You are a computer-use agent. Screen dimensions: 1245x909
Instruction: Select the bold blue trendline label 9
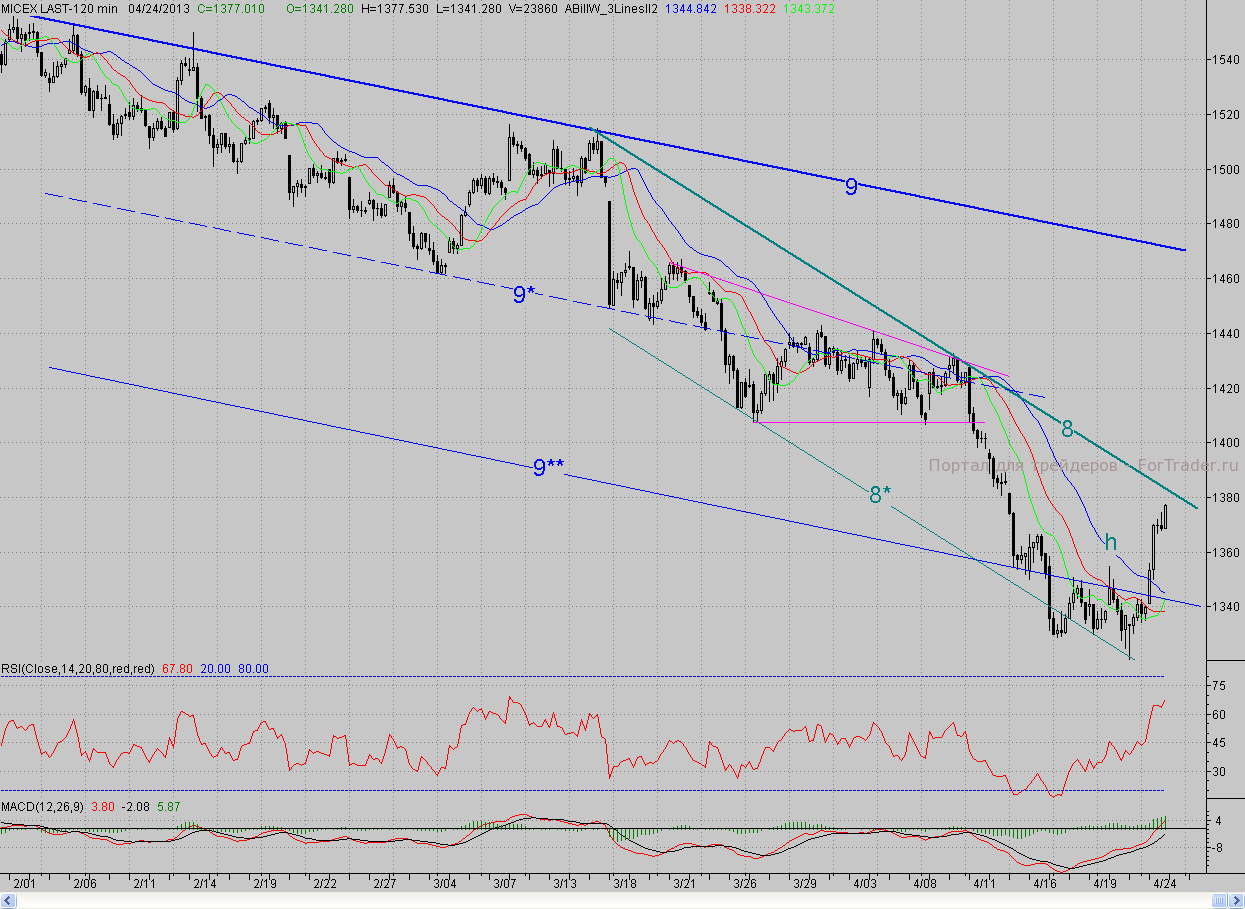[851, 186]
